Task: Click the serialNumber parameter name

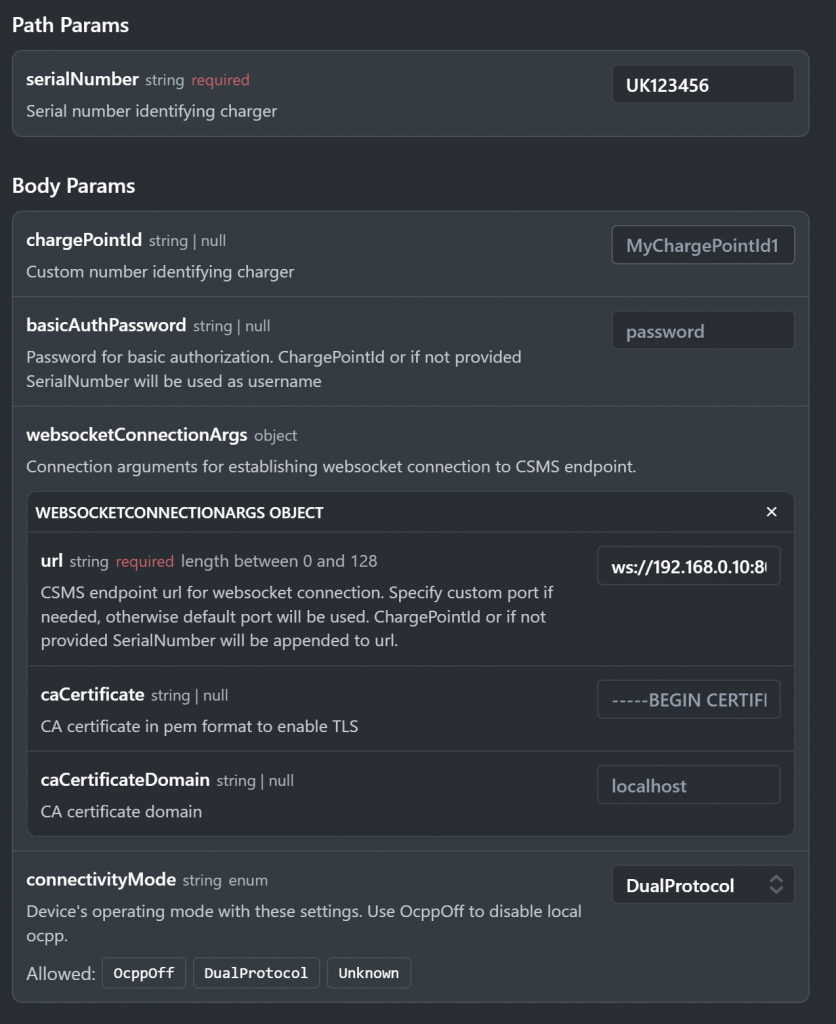Action: pyautogui.click(x=82, y=79)
